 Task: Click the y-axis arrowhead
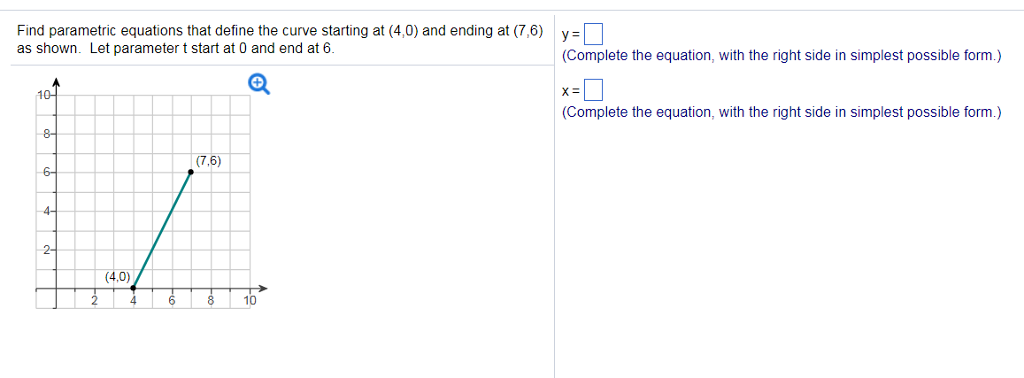[x=56, y=82]
